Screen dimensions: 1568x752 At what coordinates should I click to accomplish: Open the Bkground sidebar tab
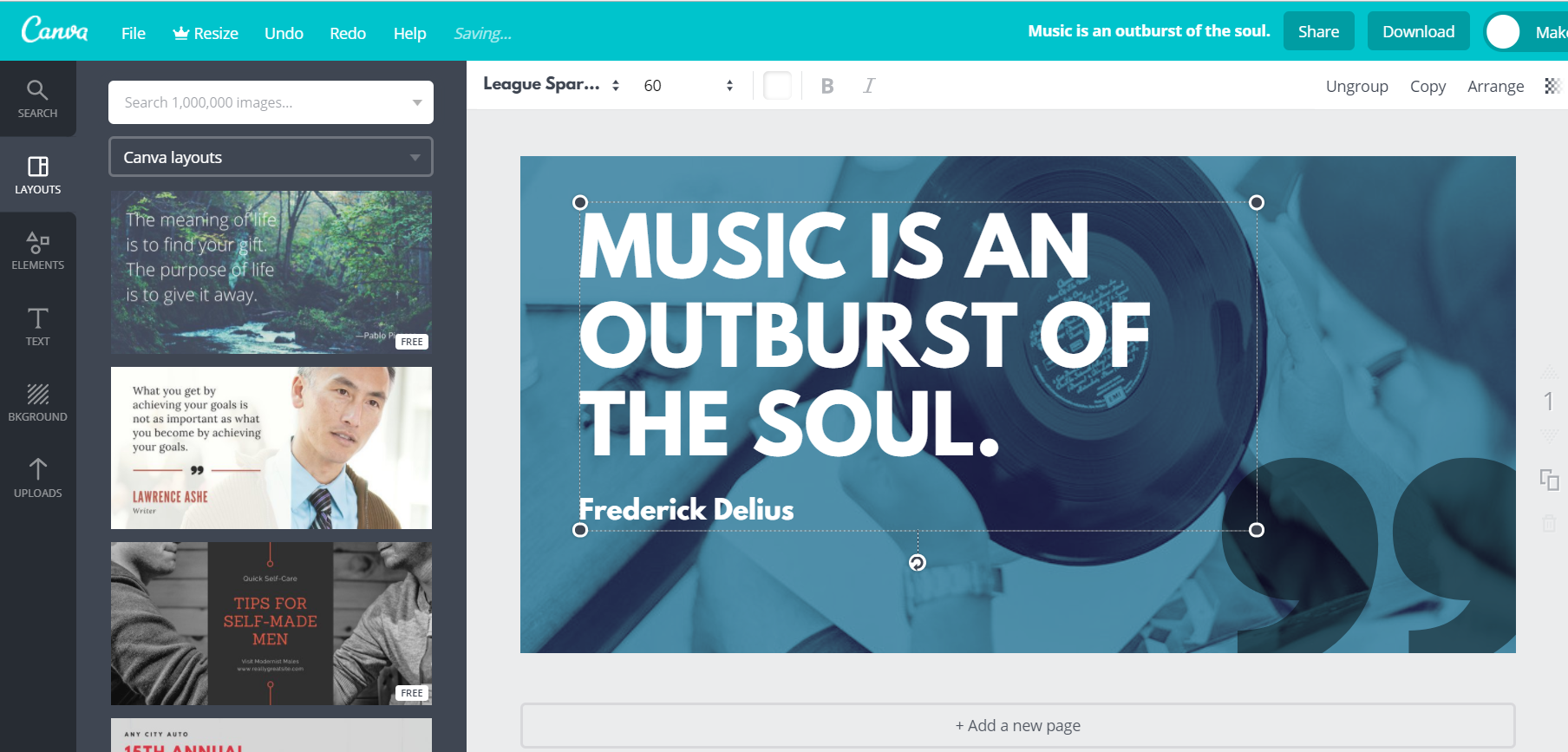tap(37, 402)
